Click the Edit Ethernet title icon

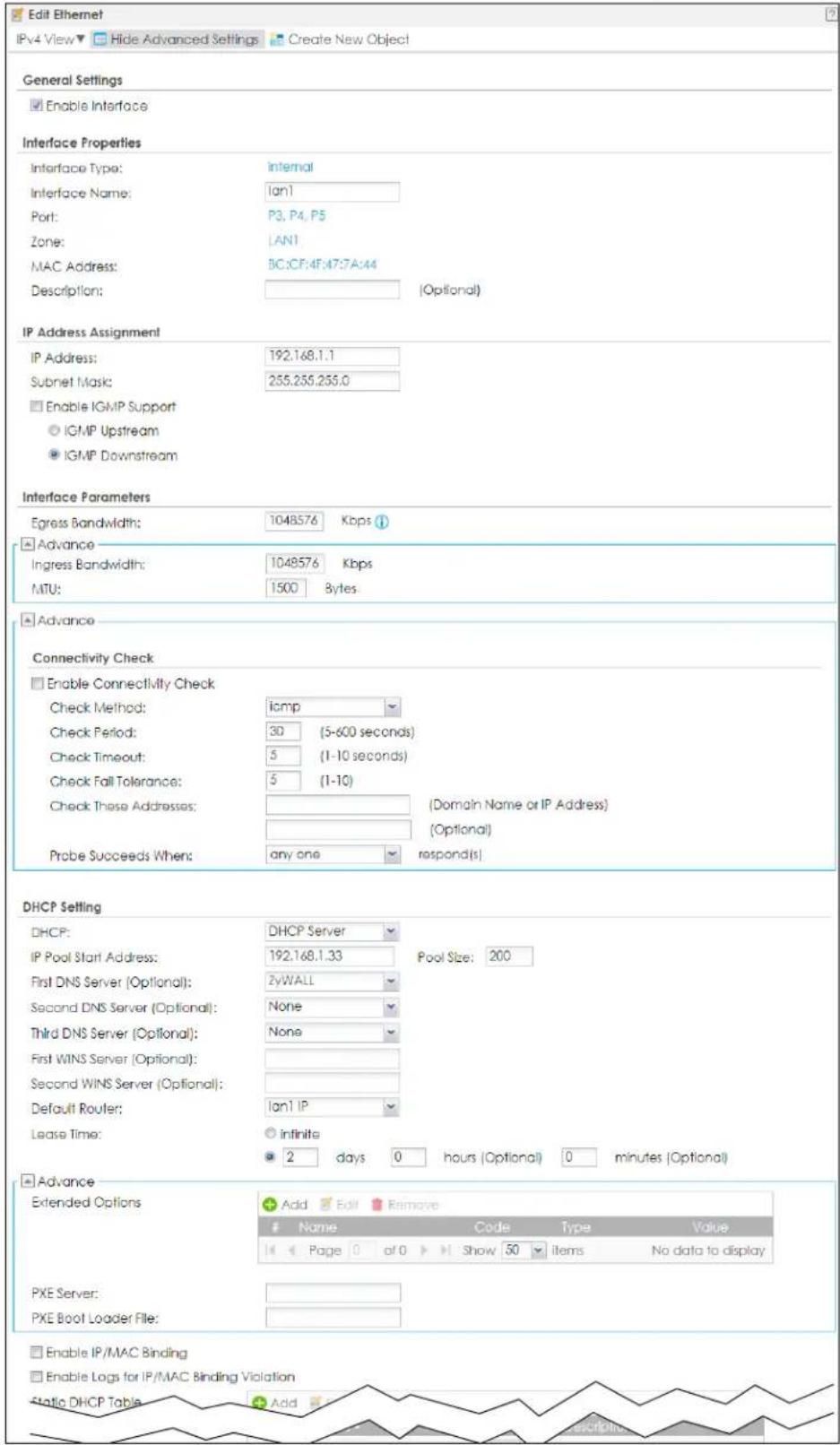pos(17,14)
